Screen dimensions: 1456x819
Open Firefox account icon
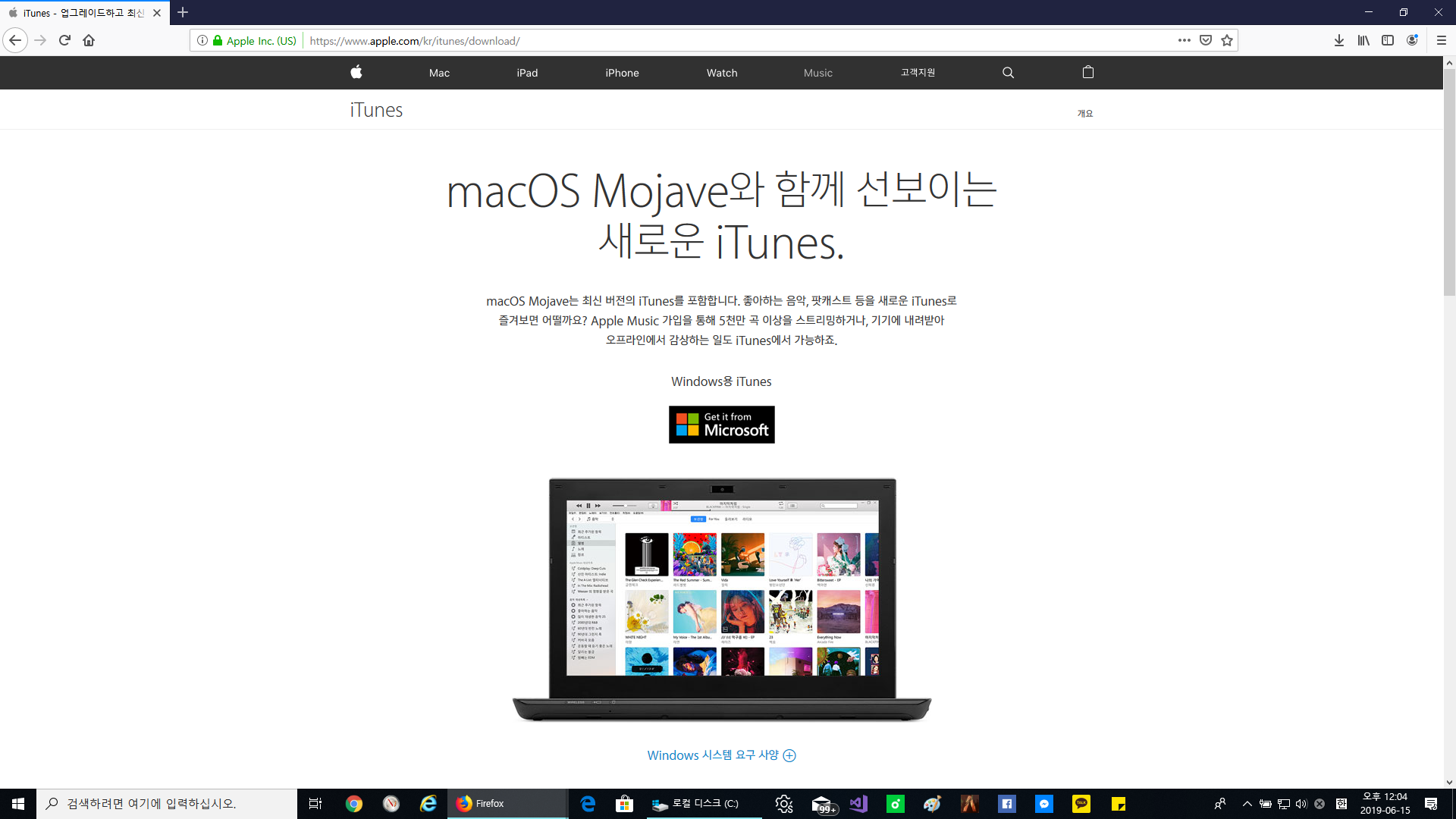(x=1412, y=40)
